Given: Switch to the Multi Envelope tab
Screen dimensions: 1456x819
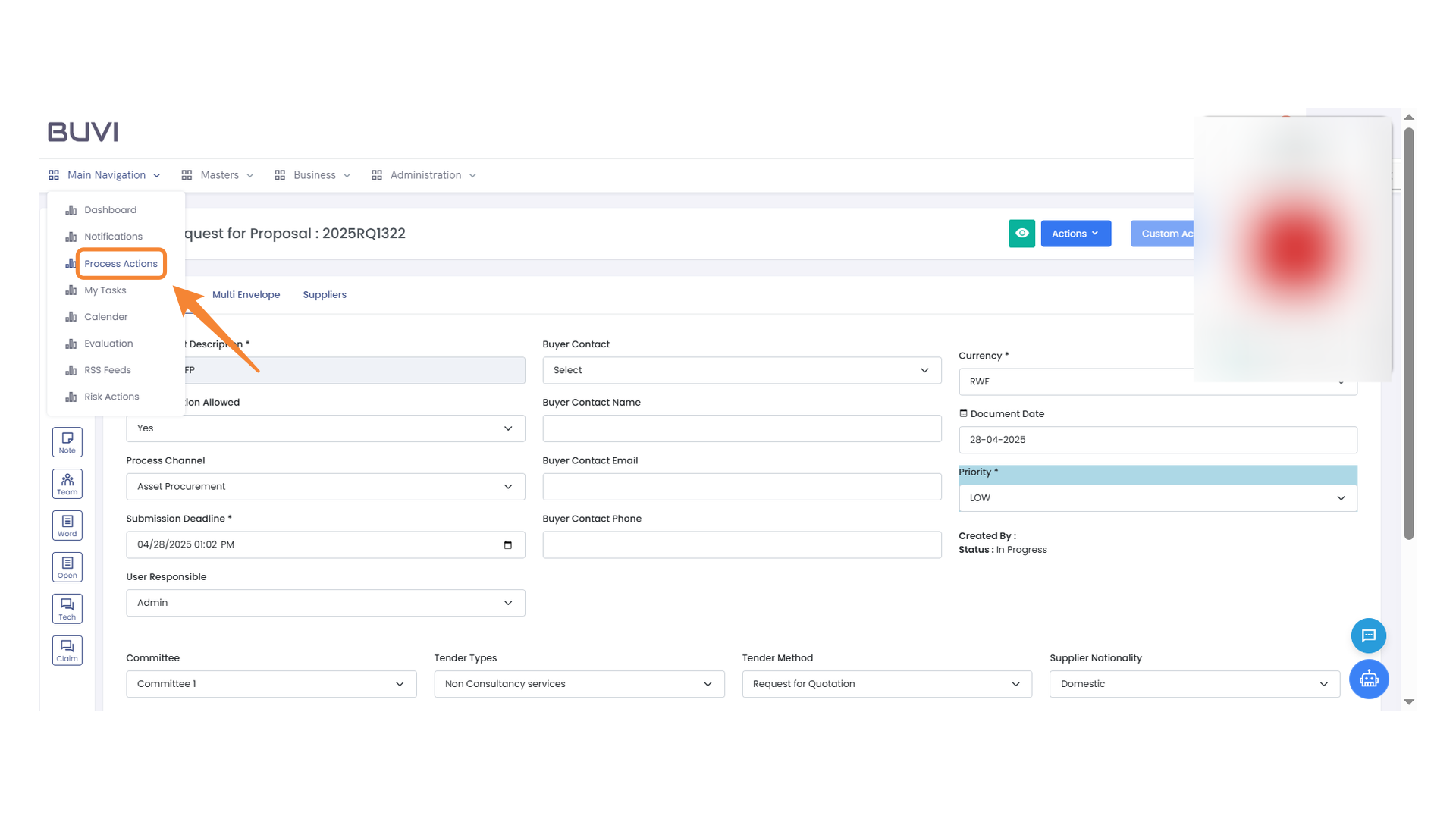Looking at the screenshot, I should [246, 294].
